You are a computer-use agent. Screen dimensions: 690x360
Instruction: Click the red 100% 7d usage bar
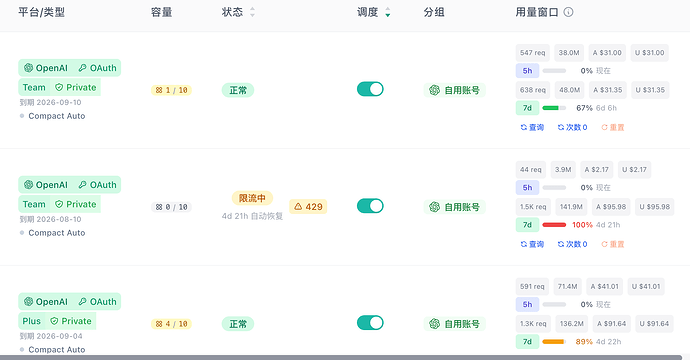click(x=554, y=225)
